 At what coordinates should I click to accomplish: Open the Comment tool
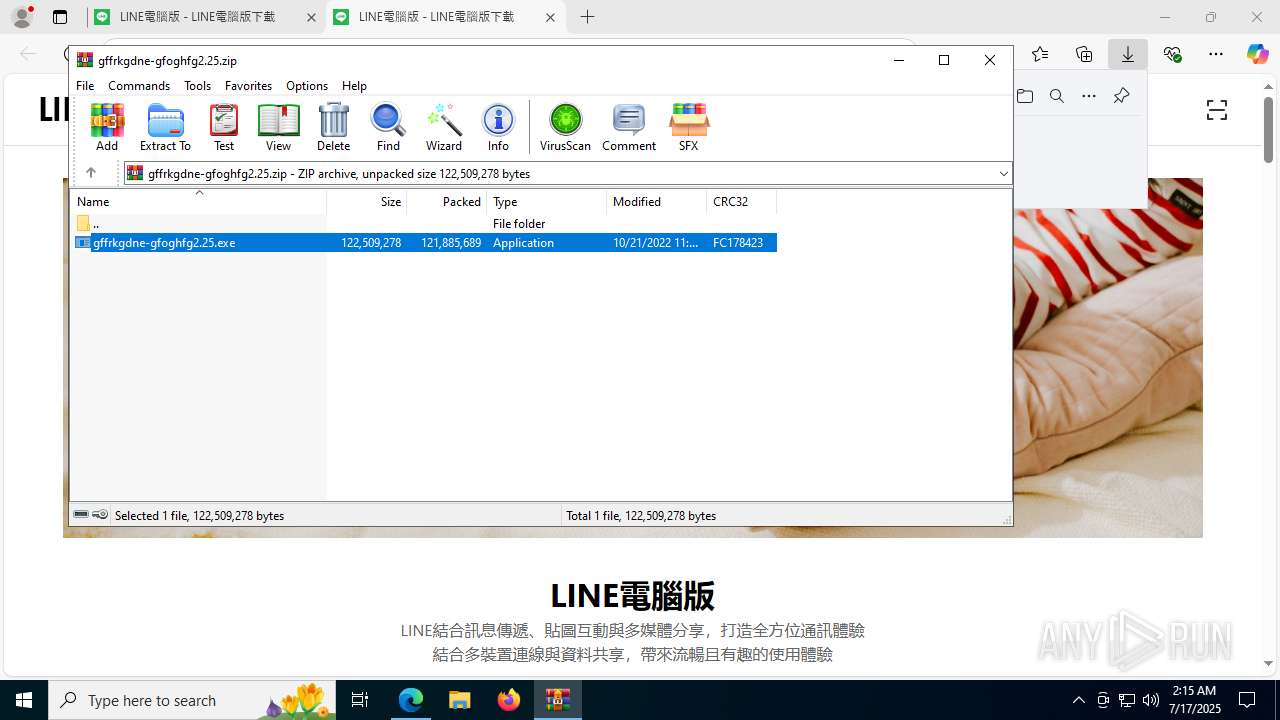point(629,127)
